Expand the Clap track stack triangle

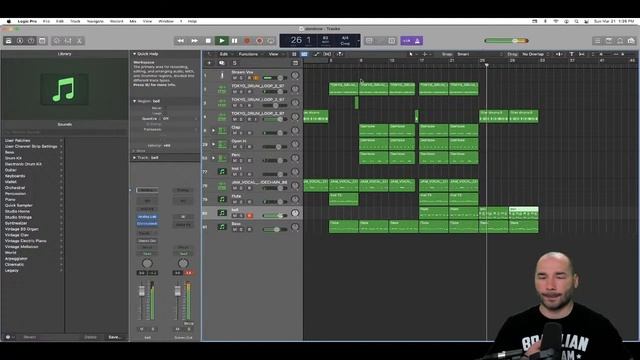coord(213,131)
